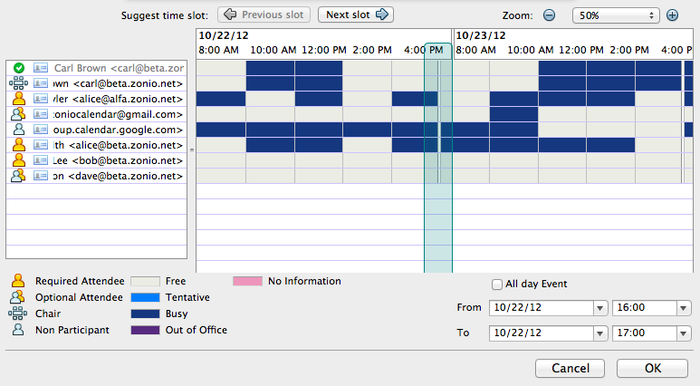Click the From date field 10/22/12
This screenshot has width=700, height=386.
[x=542, y=308]
